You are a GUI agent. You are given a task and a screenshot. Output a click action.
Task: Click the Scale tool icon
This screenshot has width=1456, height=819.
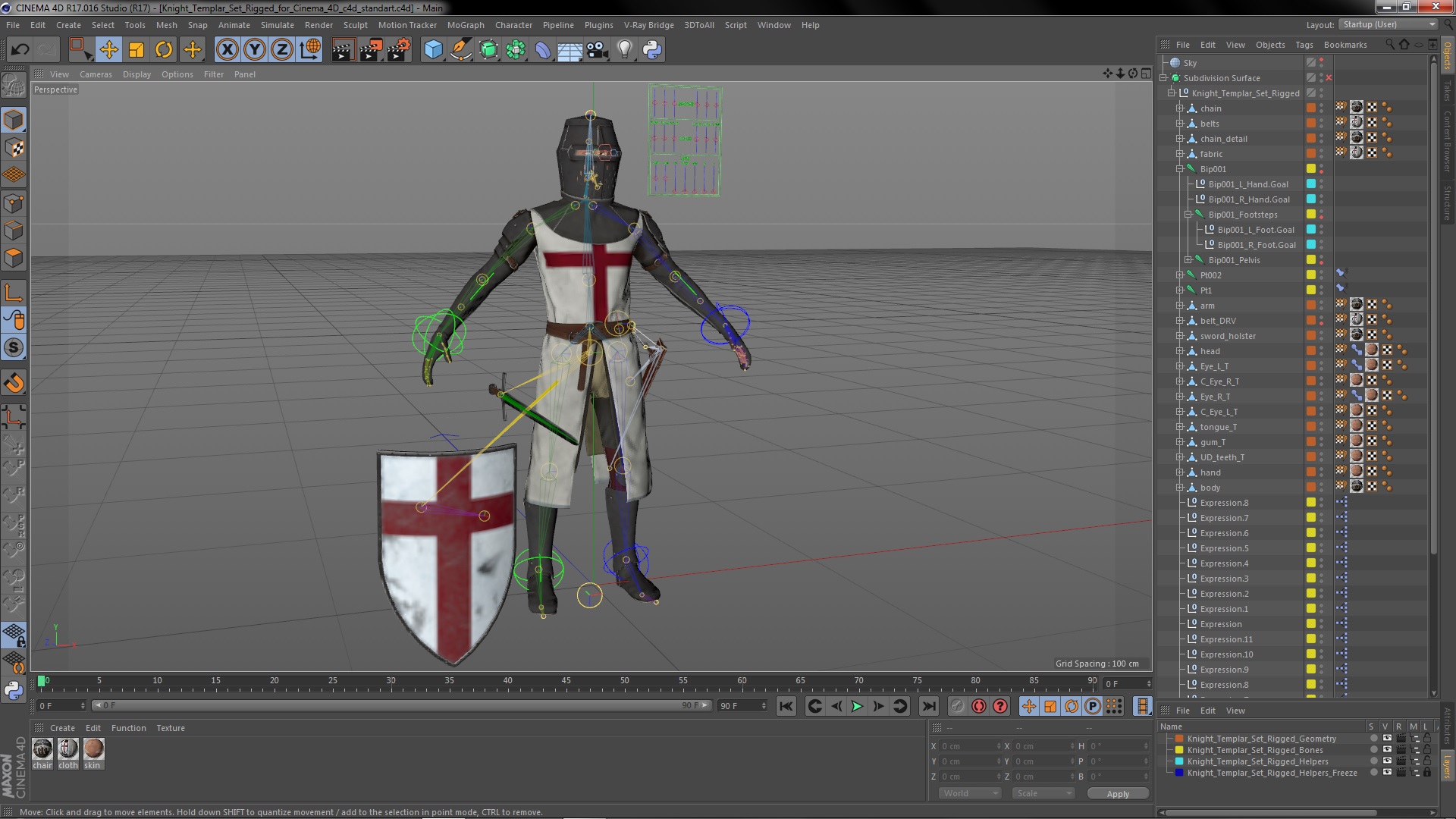point(136,50)
